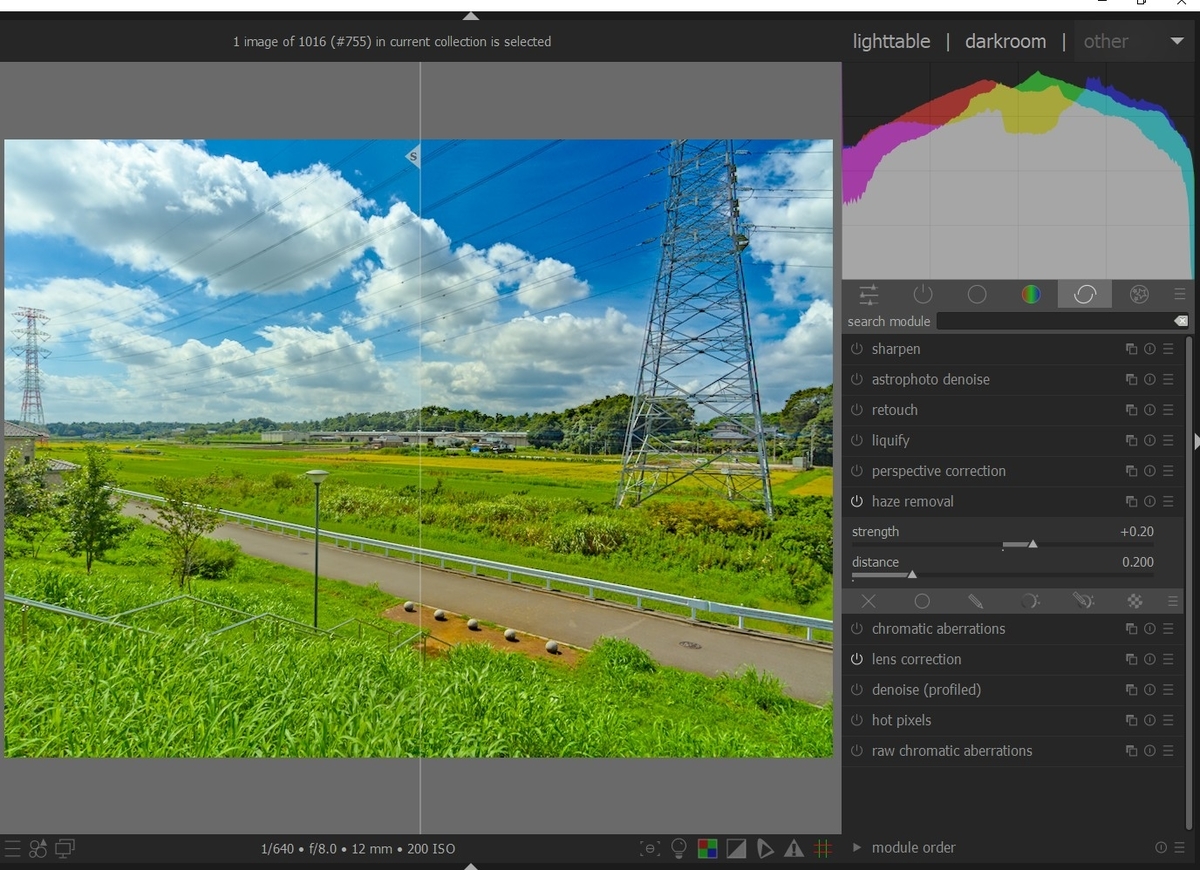Open sharpen presets menu
Viewport: 1200px width, 870px height.
point(1168,349)
